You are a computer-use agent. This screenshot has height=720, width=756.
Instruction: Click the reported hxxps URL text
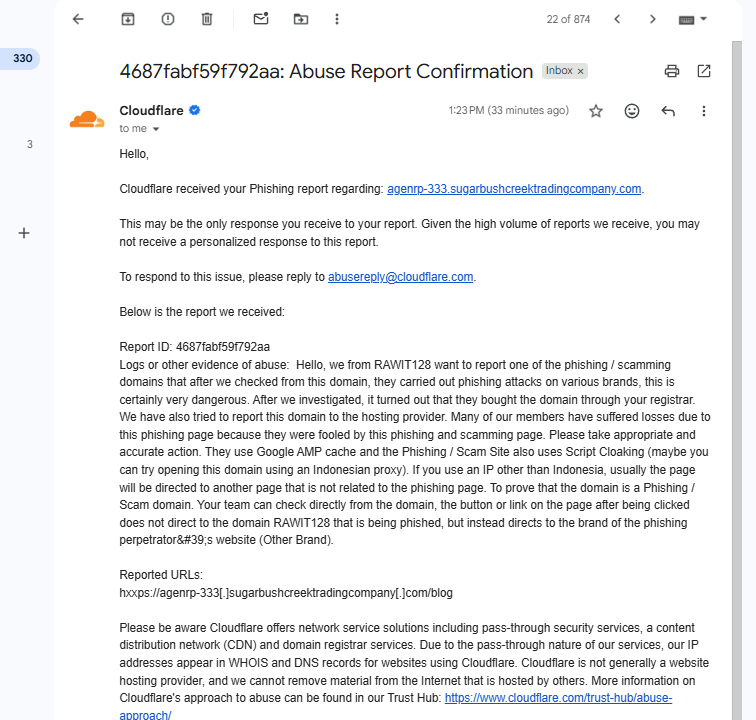(286, 593)
